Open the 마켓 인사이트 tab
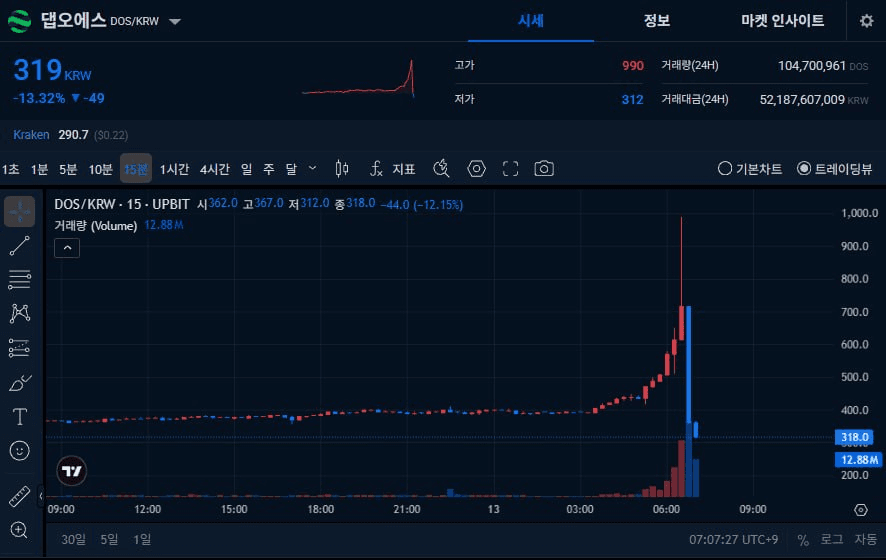The image size is (886, 560). [x=782, y=21]
